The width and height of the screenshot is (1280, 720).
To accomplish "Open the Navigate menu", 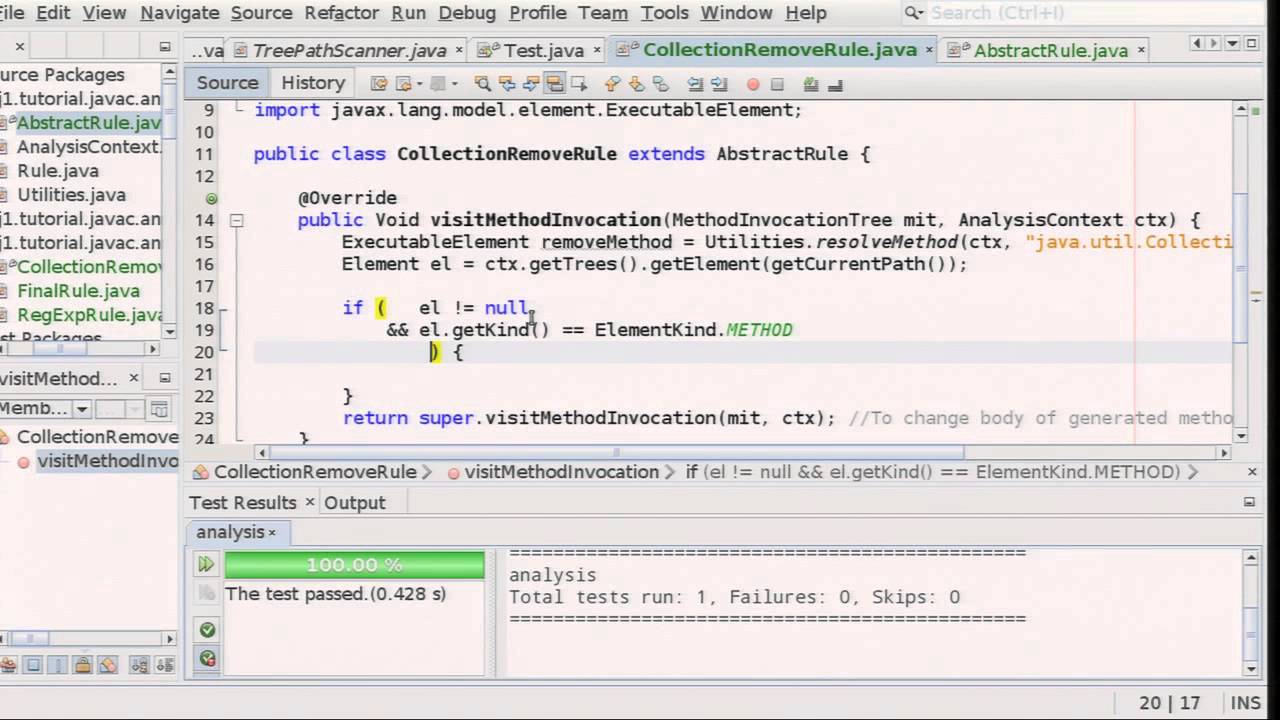I will tap(180, 13).
